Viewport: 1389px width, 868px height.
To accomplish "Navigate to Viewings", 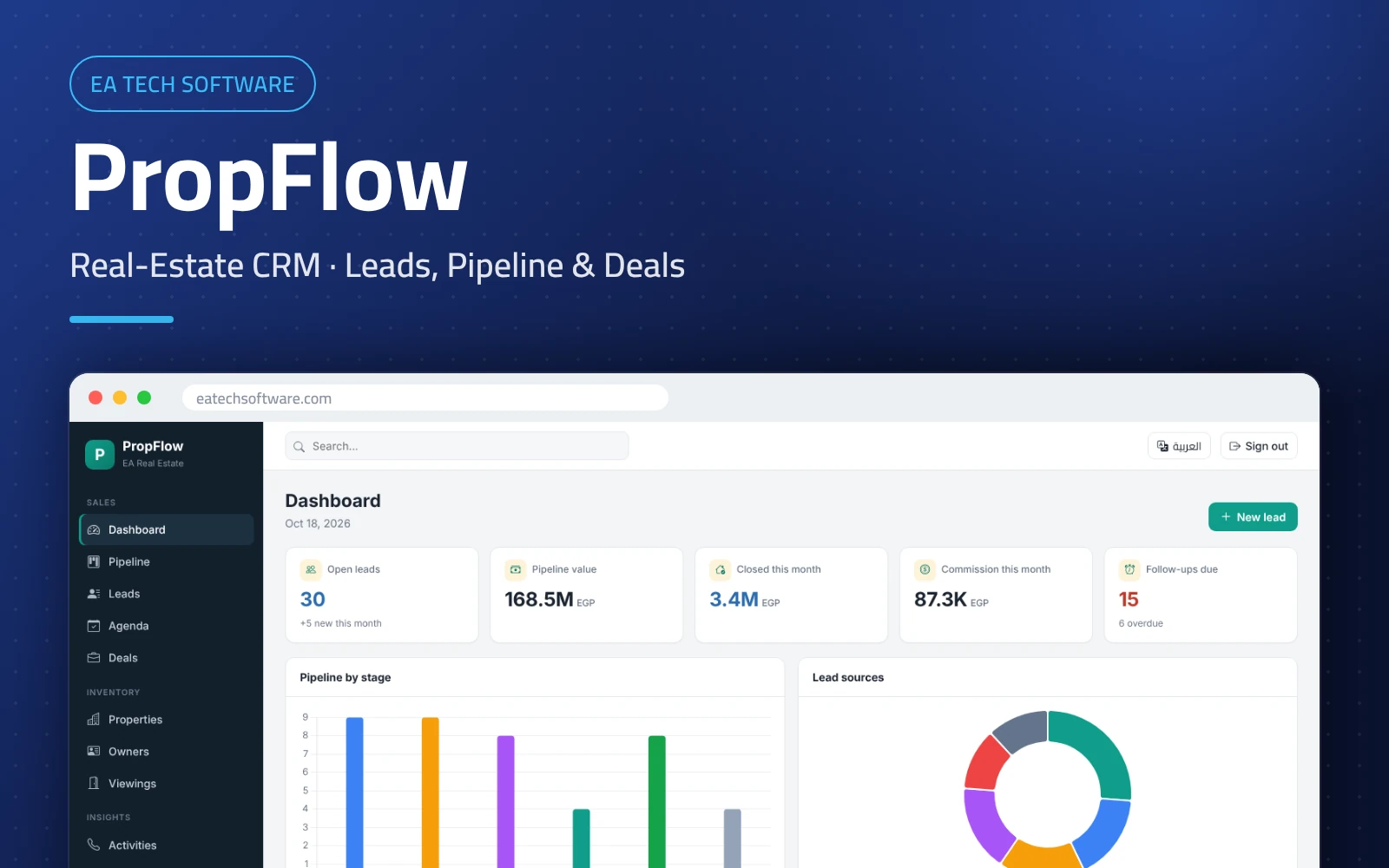I will click(x=167, y=784).
